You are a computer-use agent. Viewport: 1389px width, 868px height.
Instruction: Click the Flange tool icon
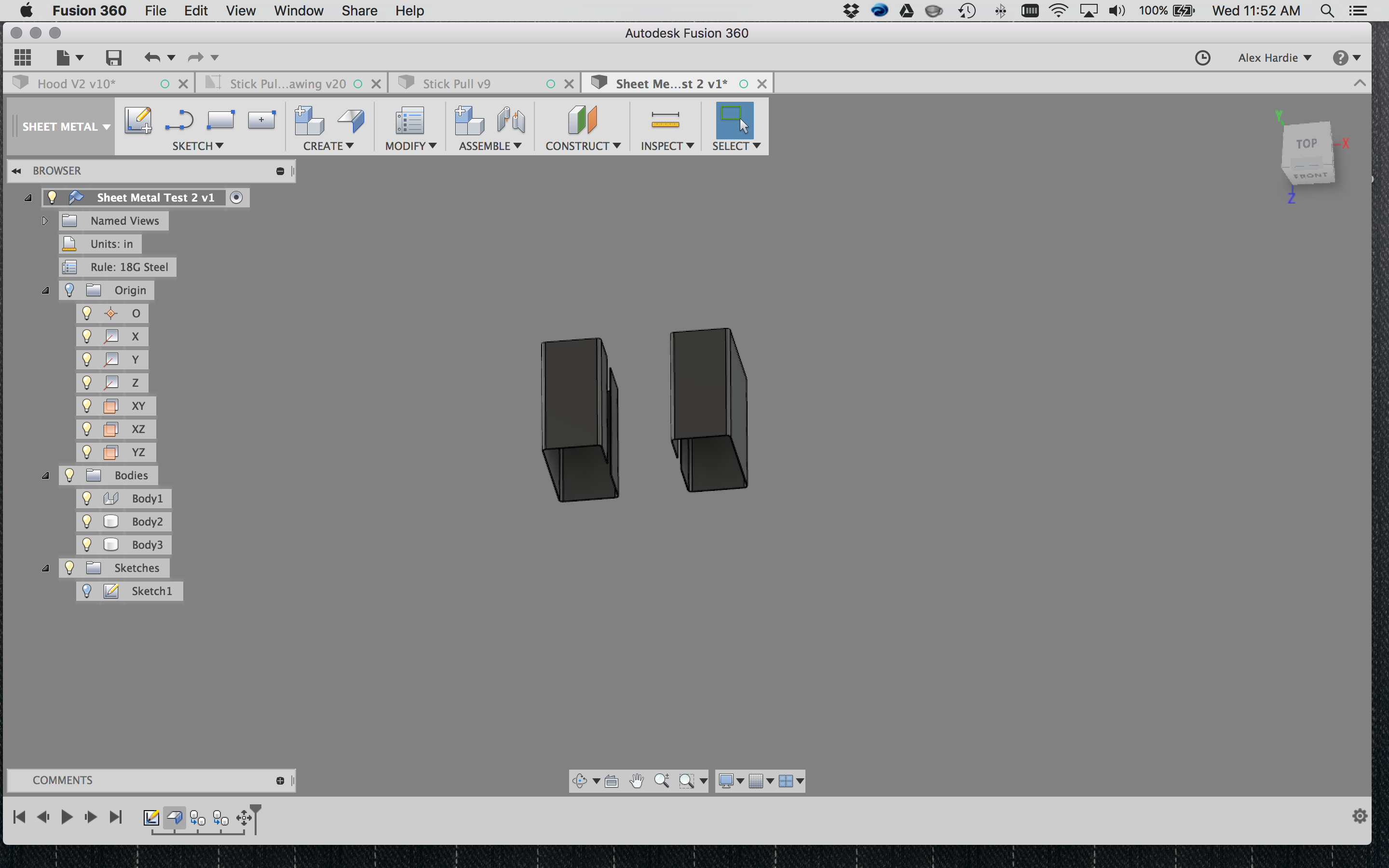coord(351,120)
